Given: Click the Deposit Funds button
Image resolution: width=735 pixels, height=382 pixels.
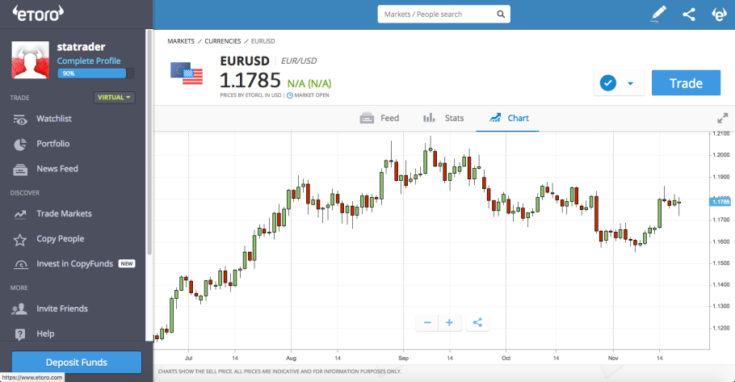Looking at the screenshot, I should tap(76, 362).
